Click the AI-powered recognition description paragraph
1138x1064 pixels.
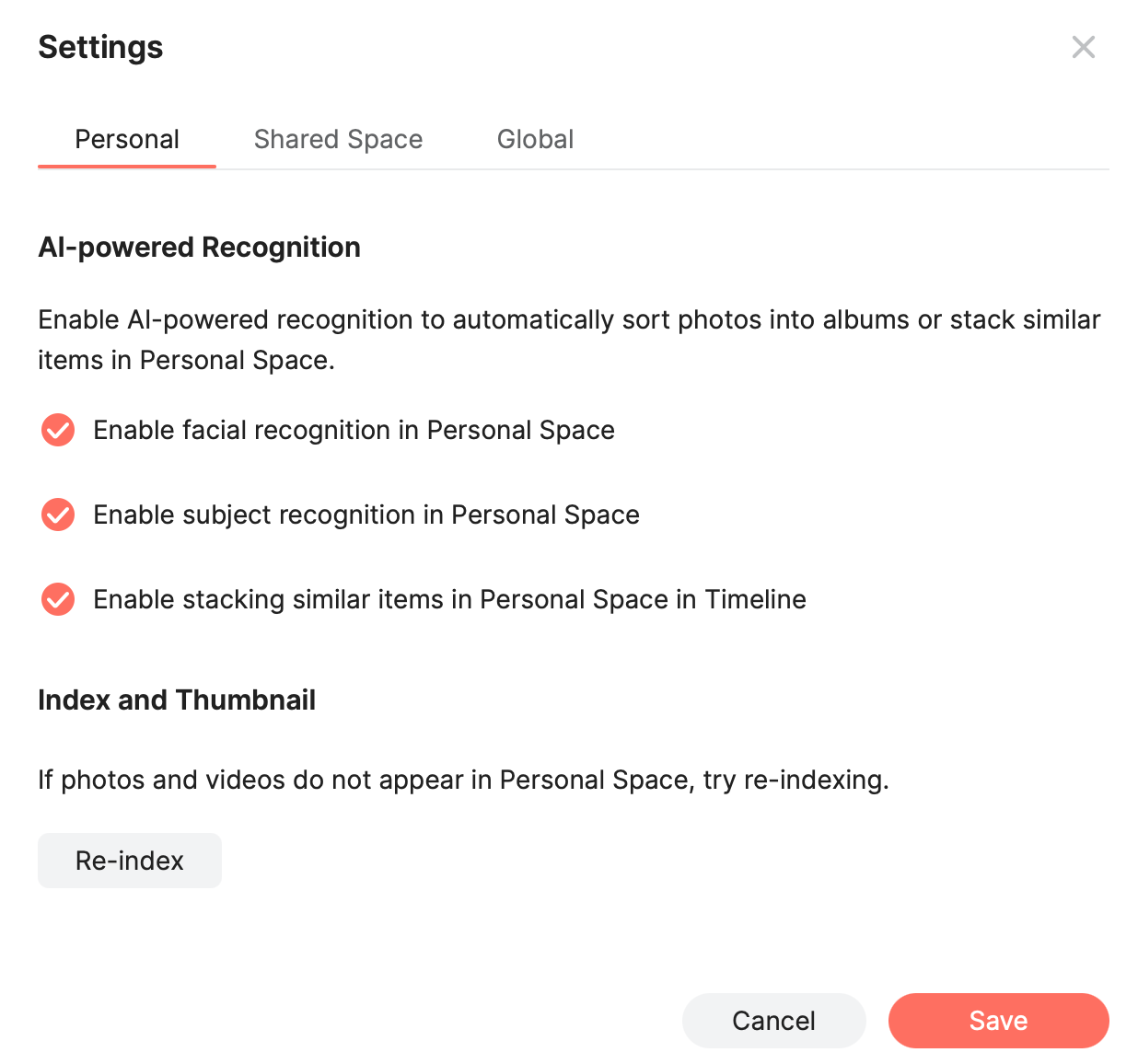[x=569, y=340]
